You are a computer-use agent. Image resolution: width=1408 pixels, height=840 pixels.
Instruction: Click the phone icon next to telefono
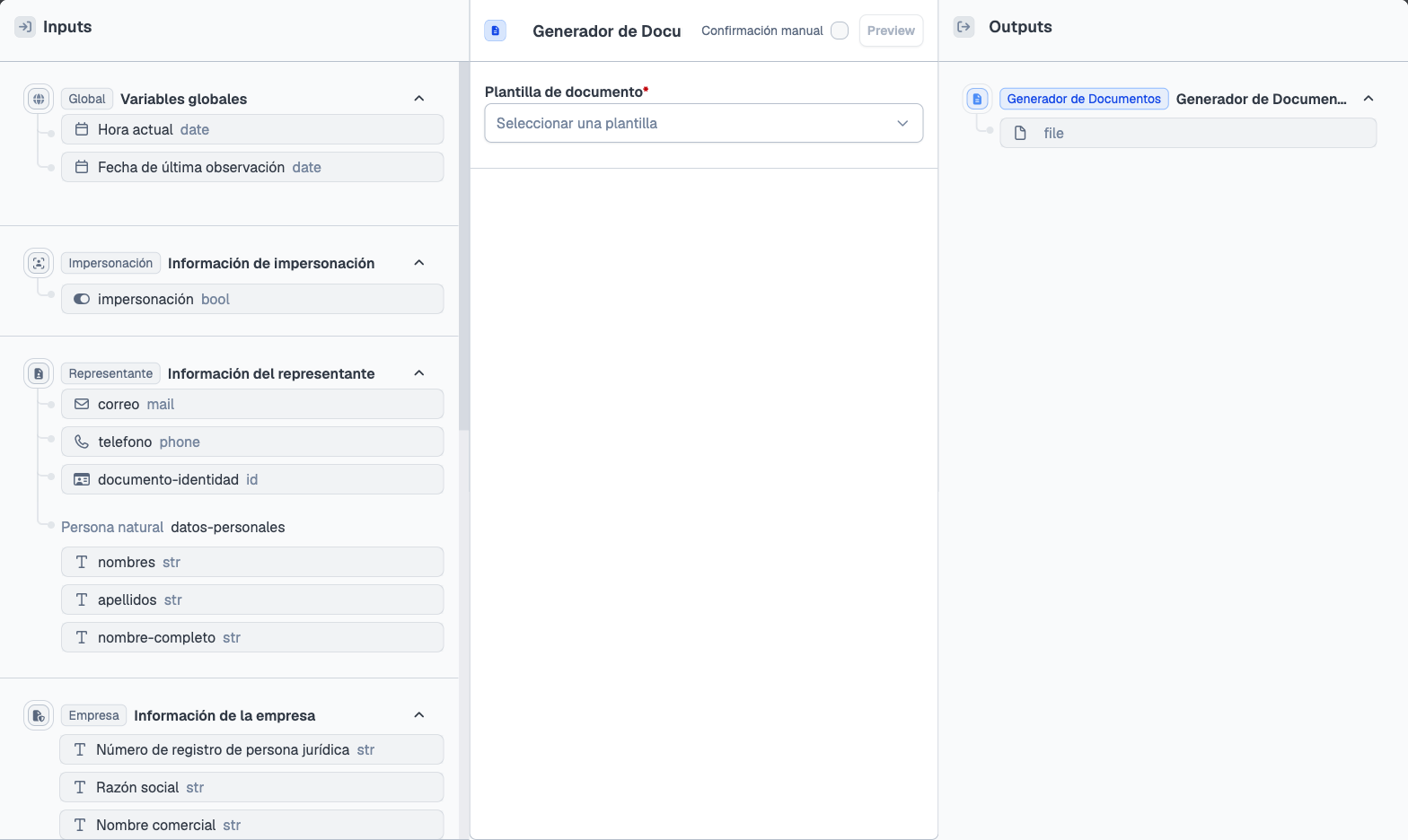pyautogui.click(x=82, y=442)
